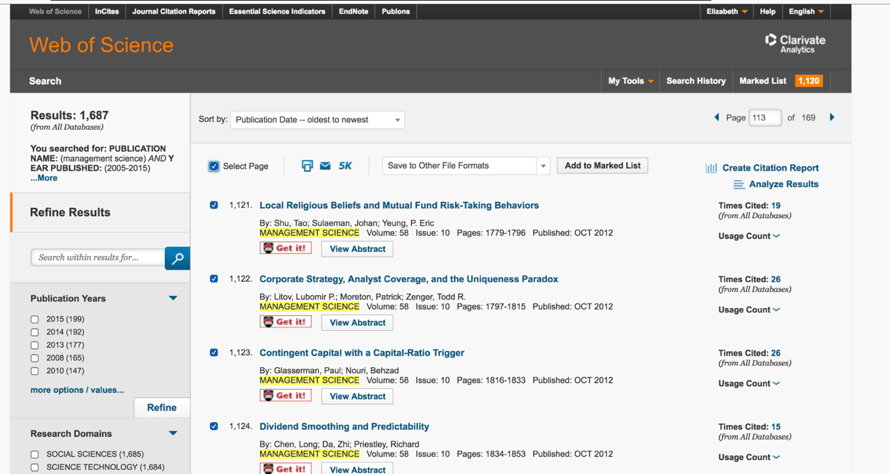Click the 5K export icon
The height and width of the screenshot is (474, 890).
tap(345, 166)
